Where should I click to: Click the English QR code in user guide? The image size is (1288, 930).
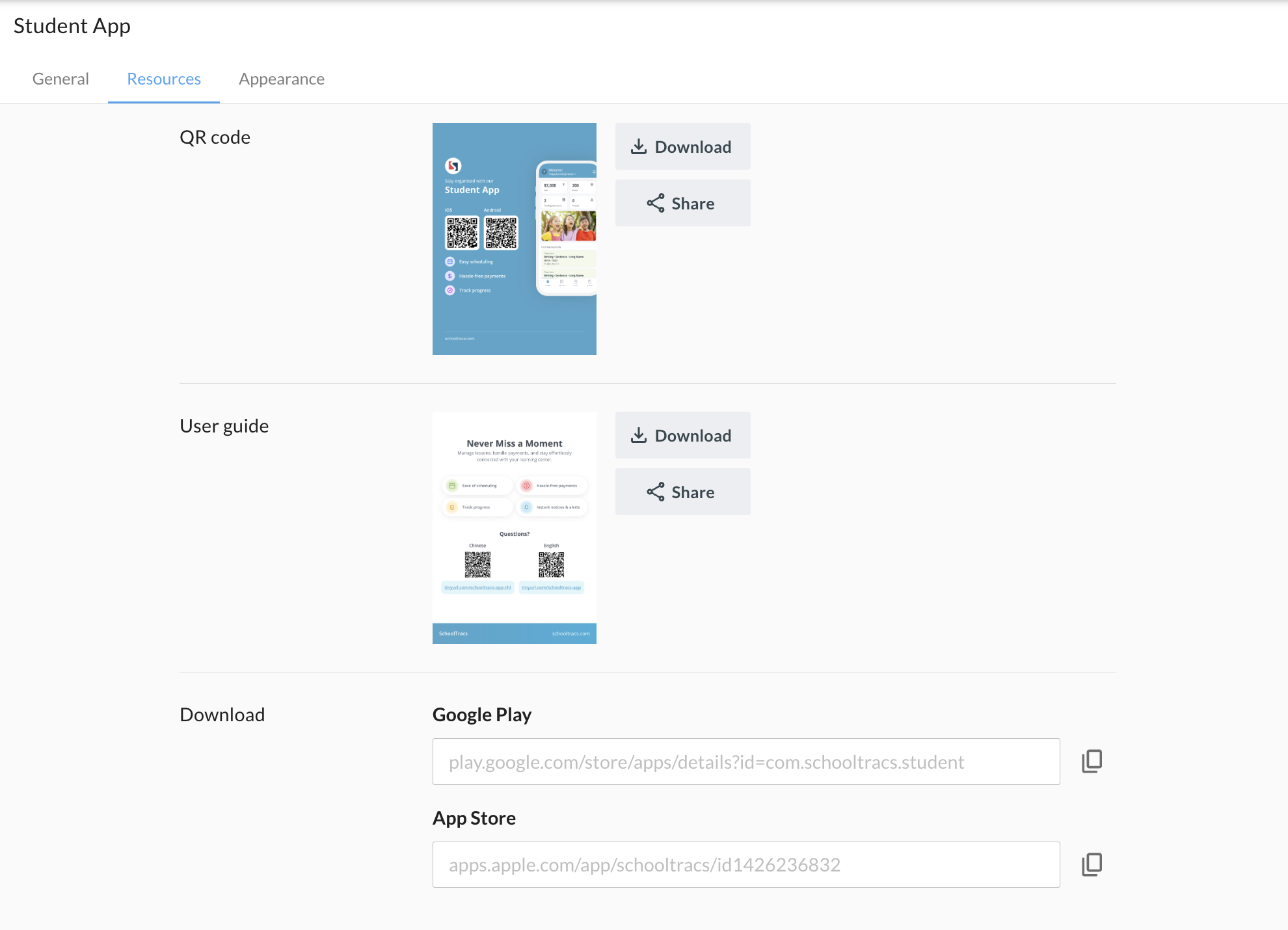551,565
